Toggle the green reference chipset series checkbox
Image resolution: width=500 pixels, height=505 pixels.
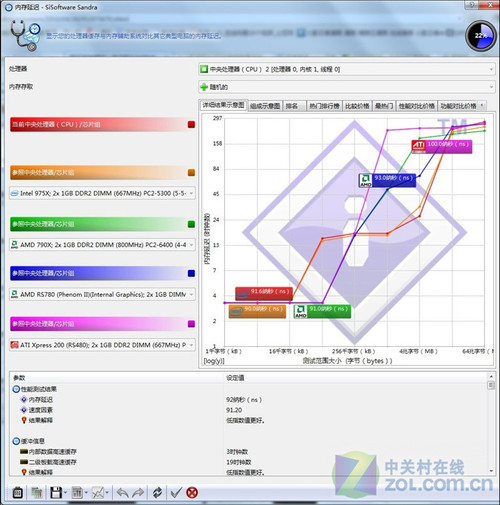pos(191,224)
